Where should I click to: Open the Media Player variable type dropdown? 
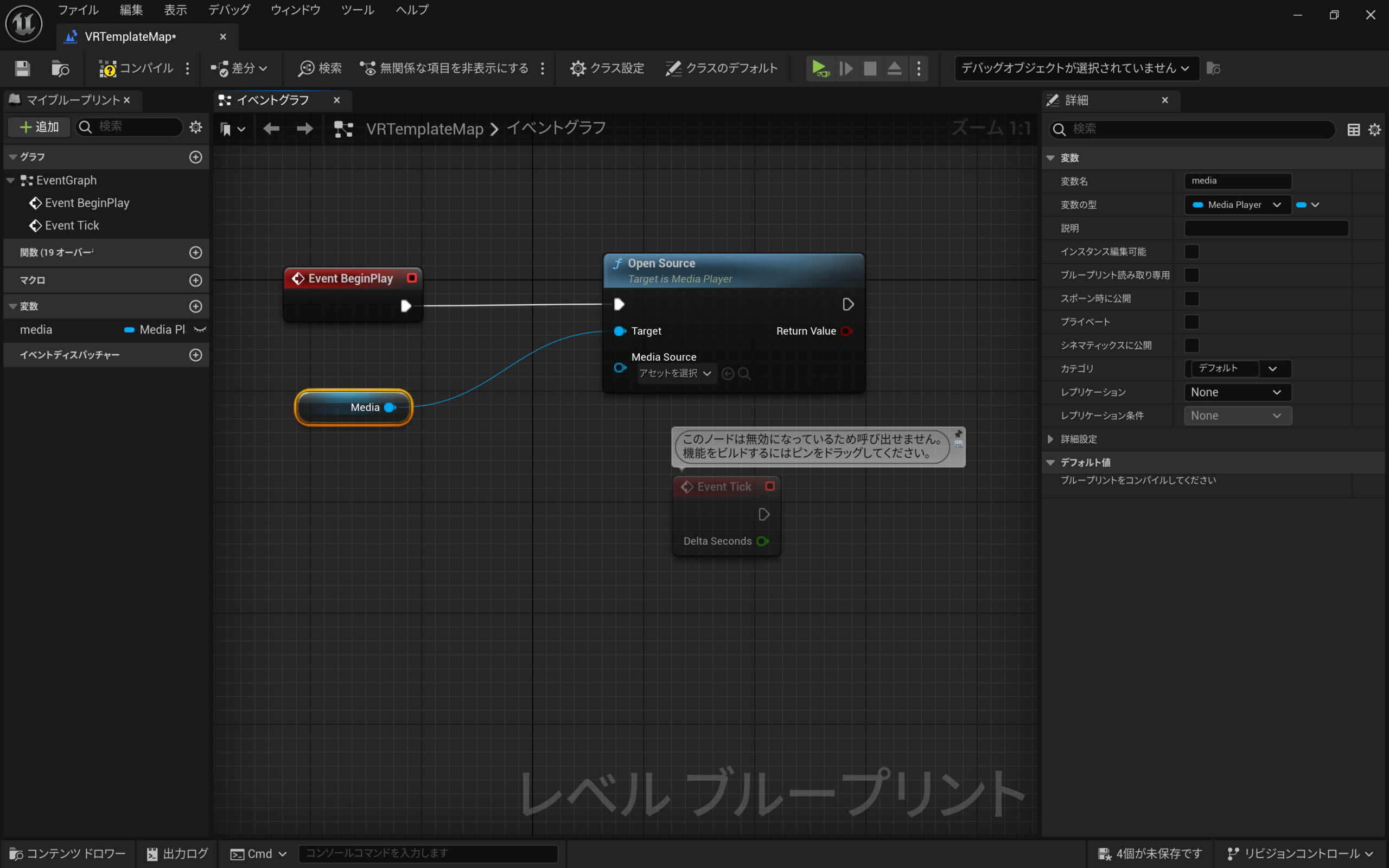pyautogui.click(x=1237, y=205)
